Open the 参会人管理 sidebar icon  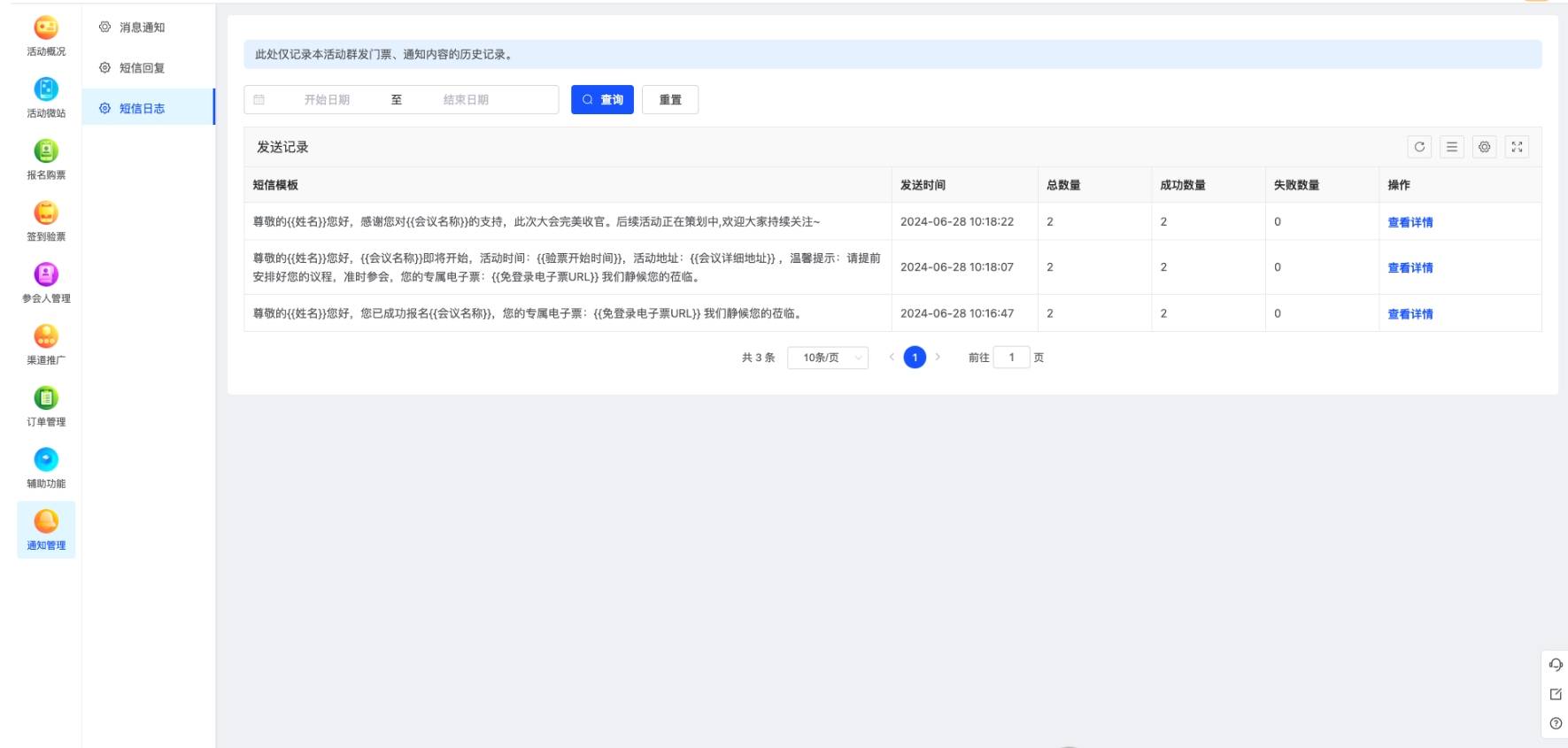(46, 283)
